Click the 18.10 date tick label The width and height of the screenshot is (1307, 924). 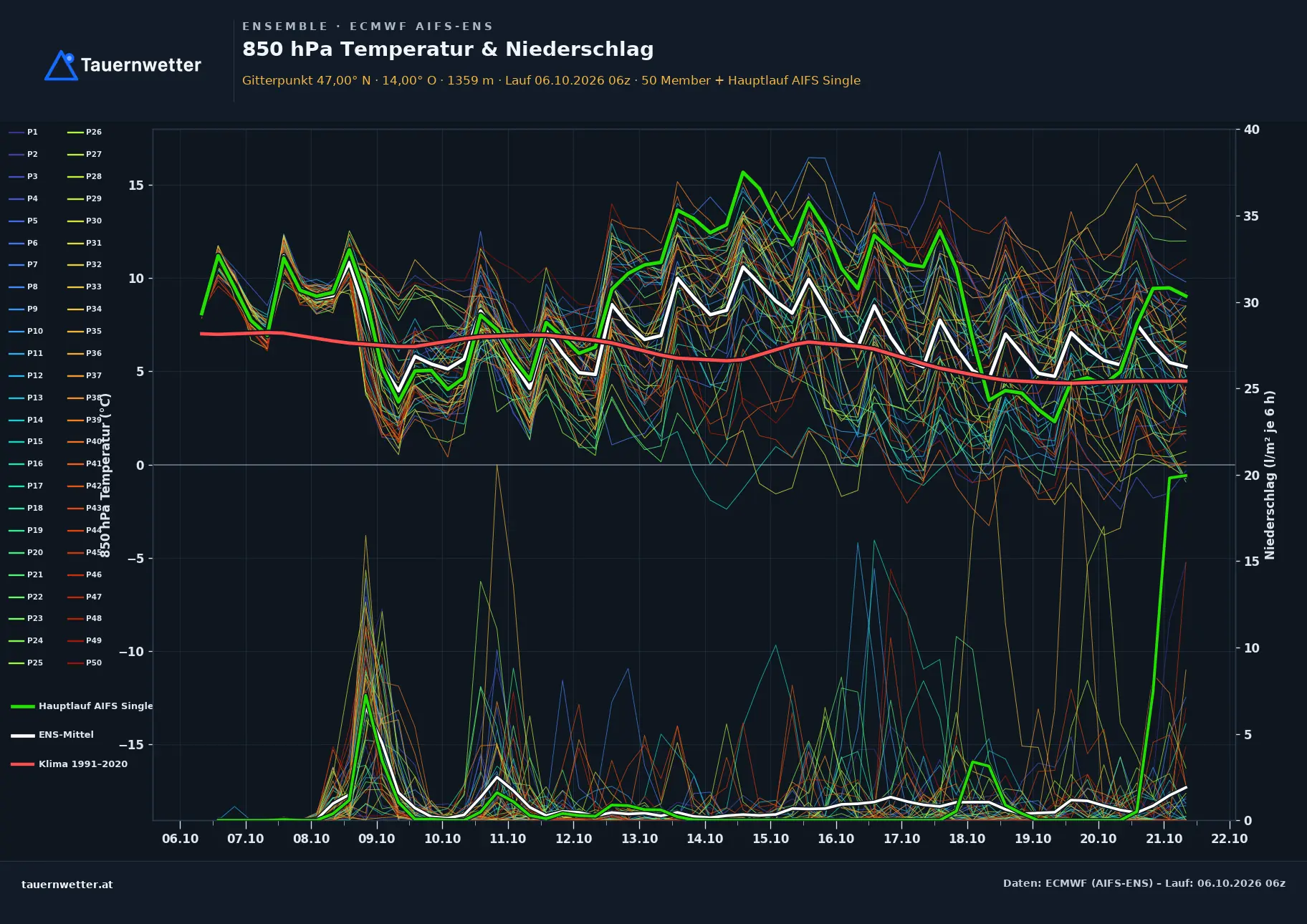(967, 838)
